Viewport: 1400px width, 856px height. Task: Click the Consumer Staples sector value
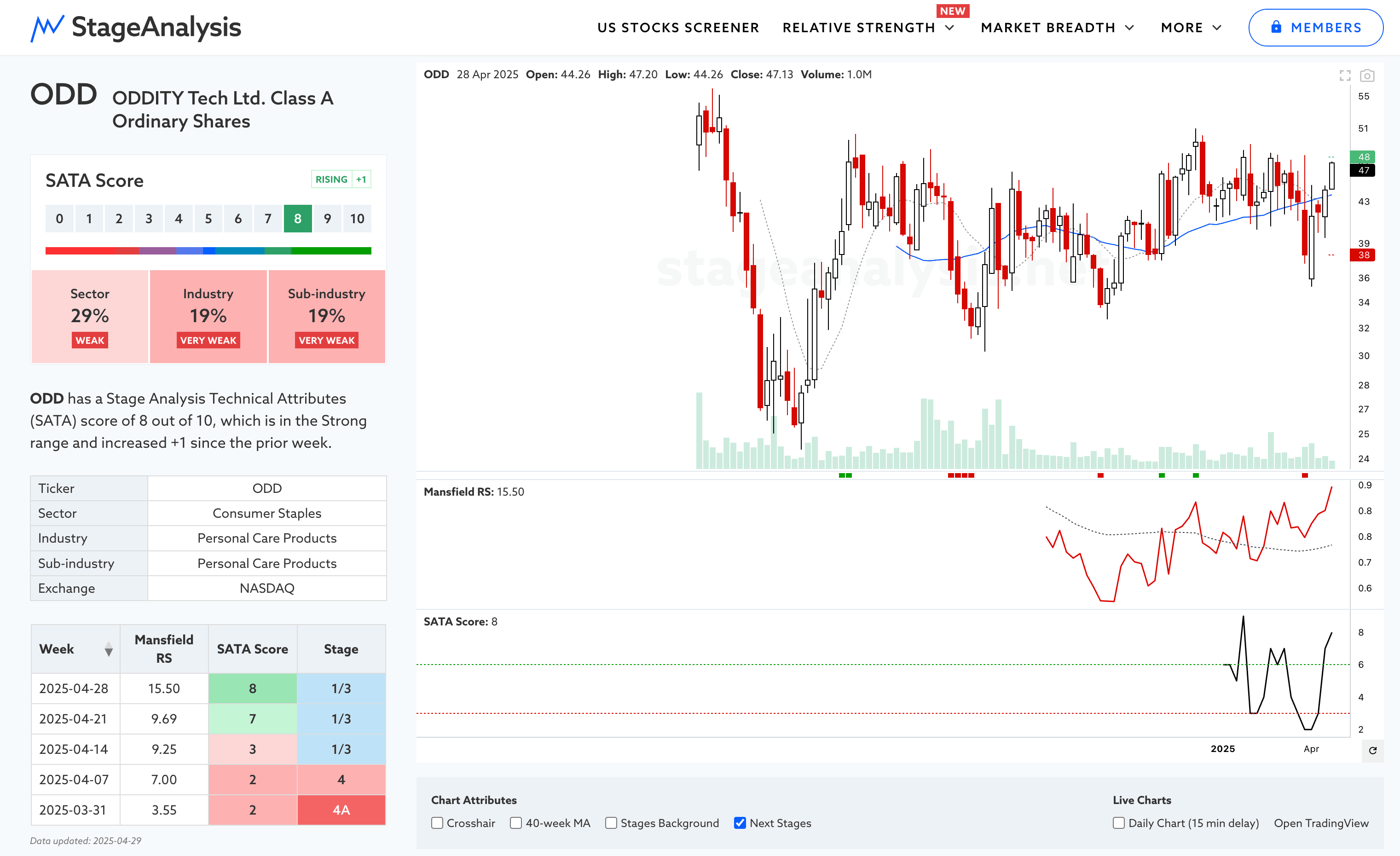click(267, 513)
